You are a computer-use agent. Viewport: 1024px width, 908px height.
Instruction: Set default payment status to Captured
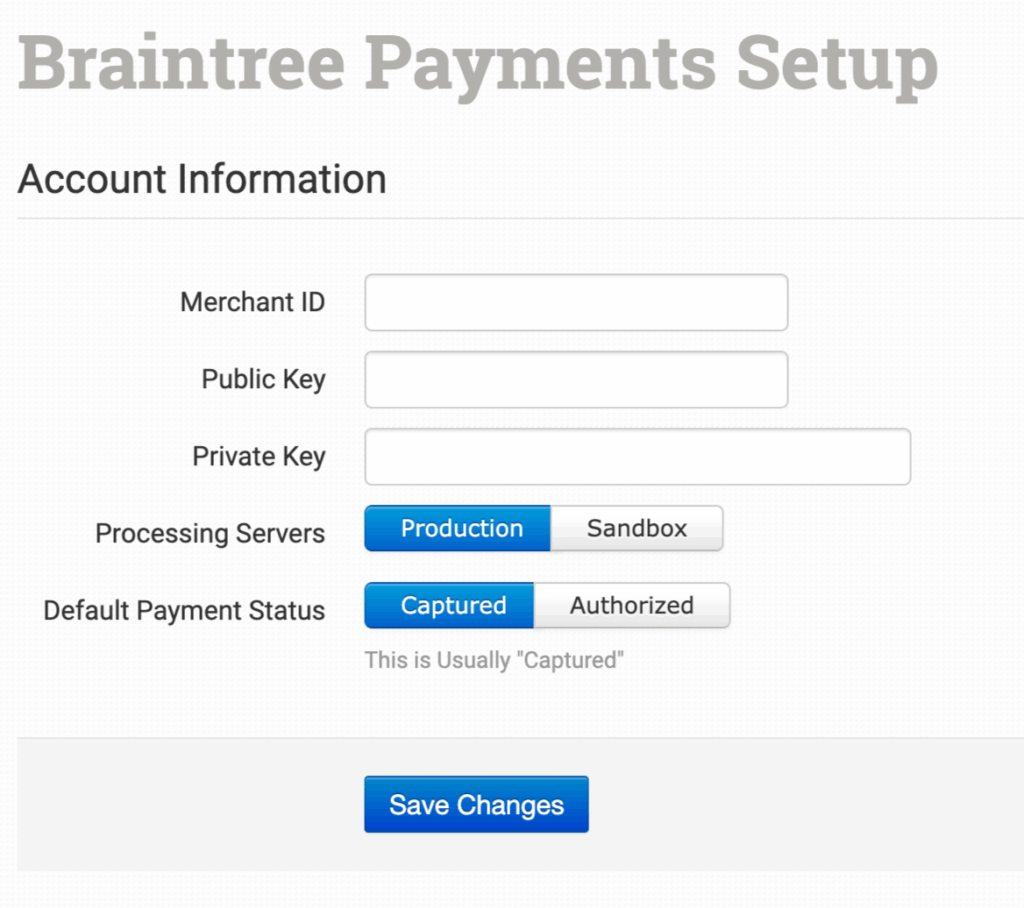pos(450,606)
